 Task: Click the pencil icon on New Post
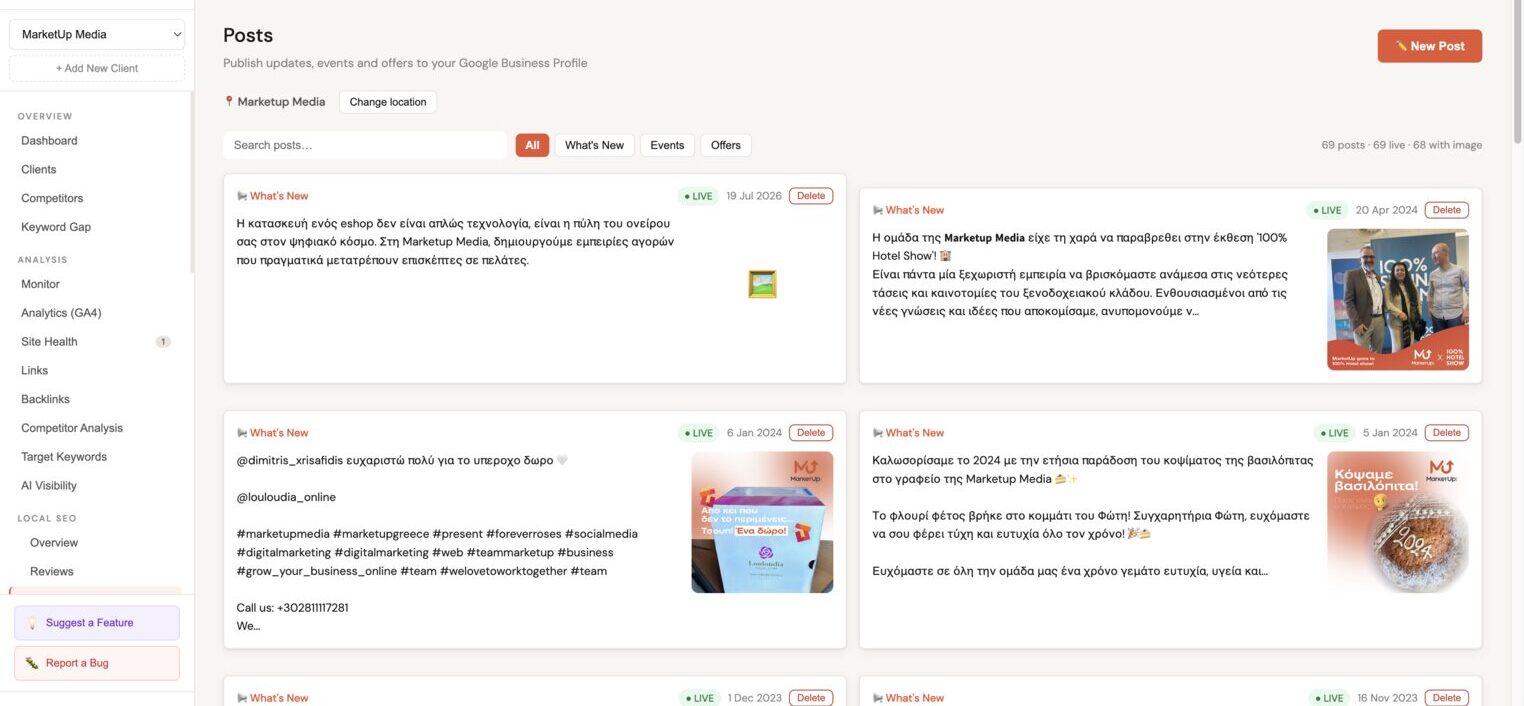point(1401,46)
